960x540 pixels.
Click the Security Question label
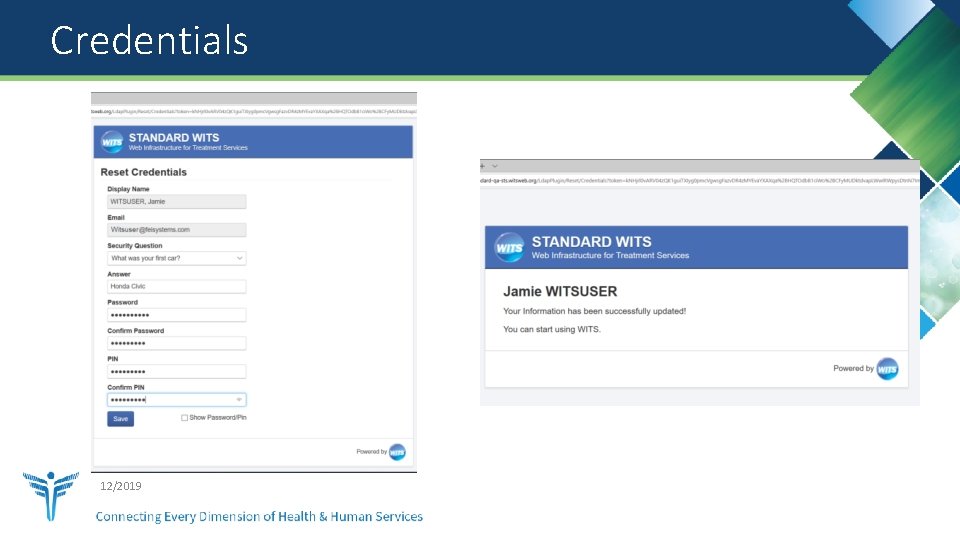(135, 246)
